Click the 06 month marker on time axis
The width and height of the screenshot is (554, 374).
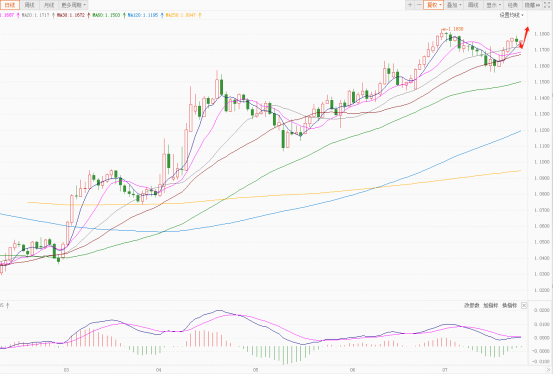click(x=352, y=370)
